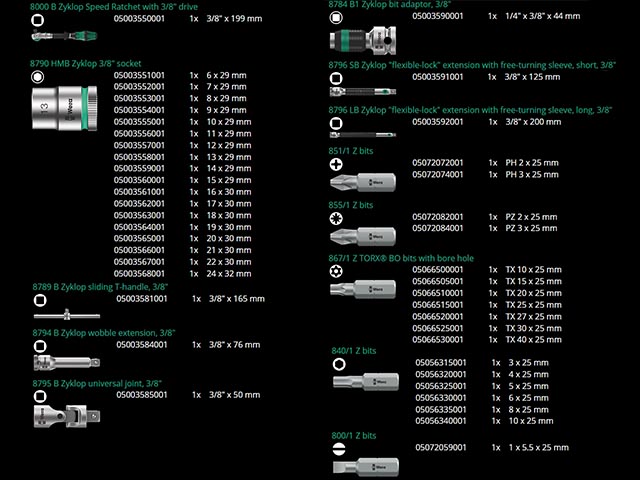Click the size 24 x 32 mm

(x=229, y=274)
